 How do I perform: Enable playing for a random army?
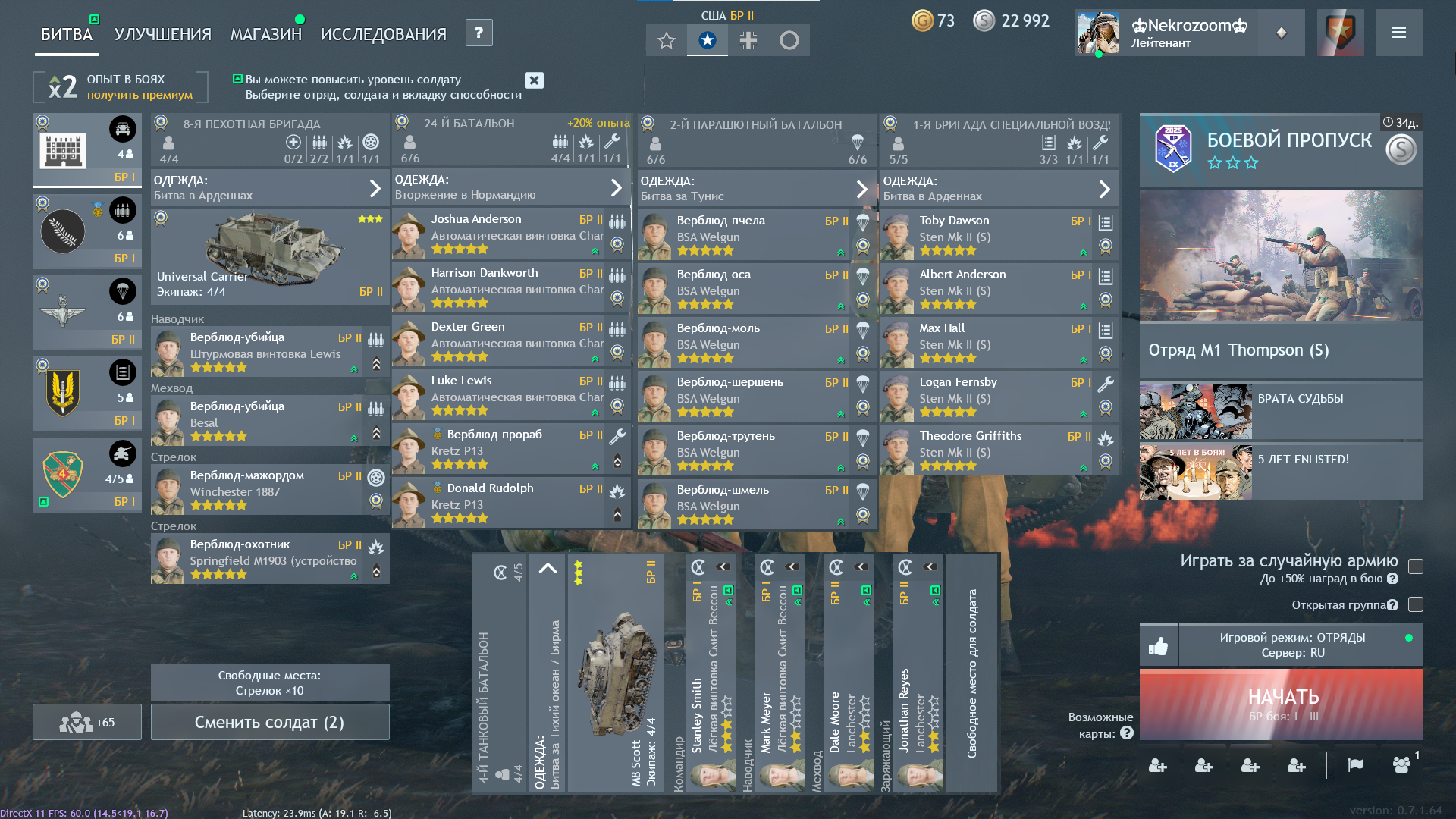coord(1415,566)
